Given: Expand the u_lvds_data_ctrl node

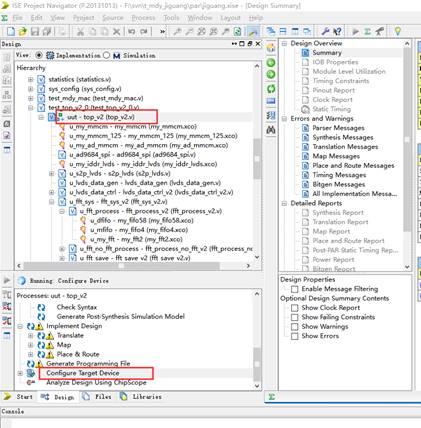Looking at the screenshot, I should [x=52, y=192].
